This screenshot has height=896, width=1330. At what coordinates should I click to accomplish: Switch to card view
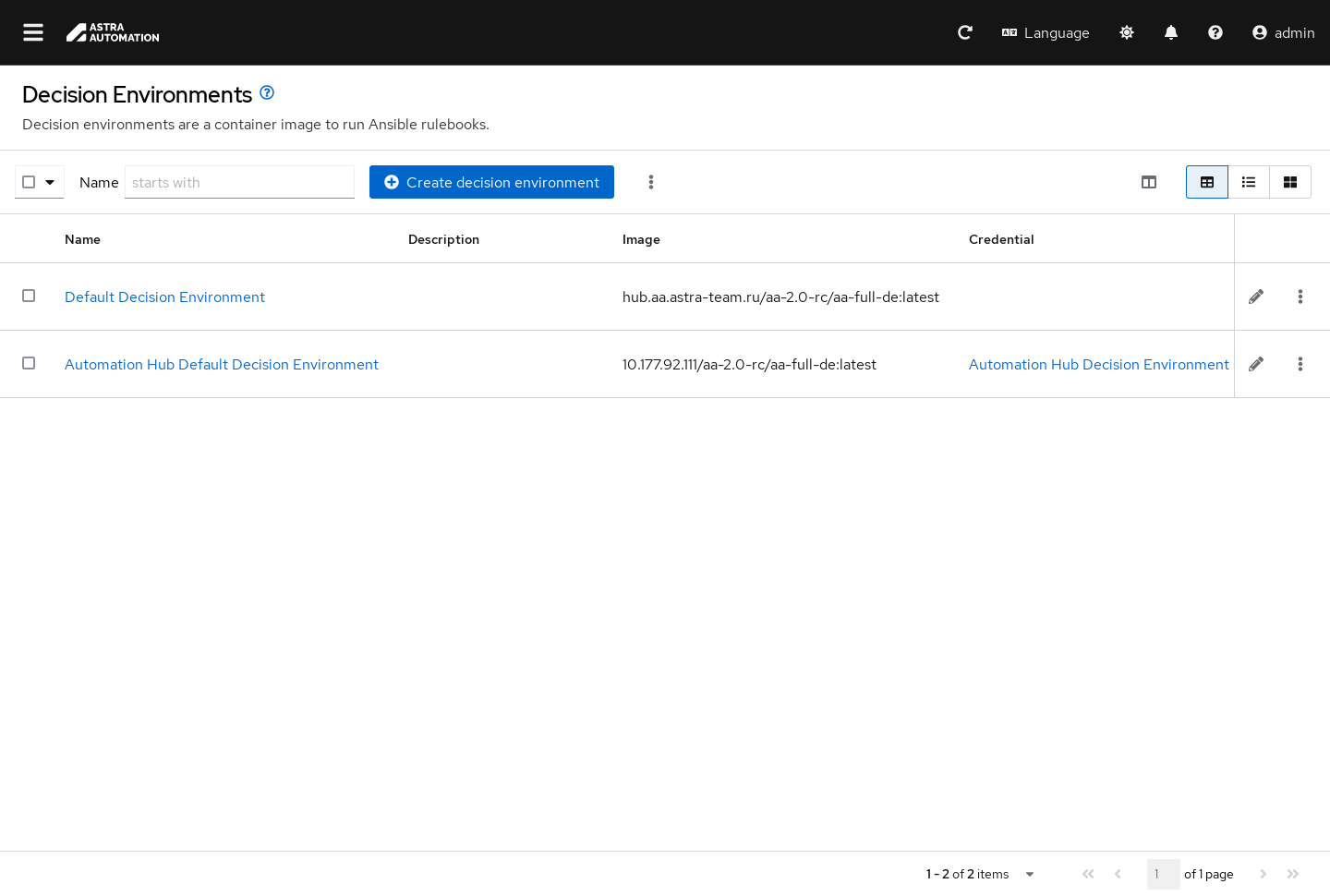[x=1290, y=182]
